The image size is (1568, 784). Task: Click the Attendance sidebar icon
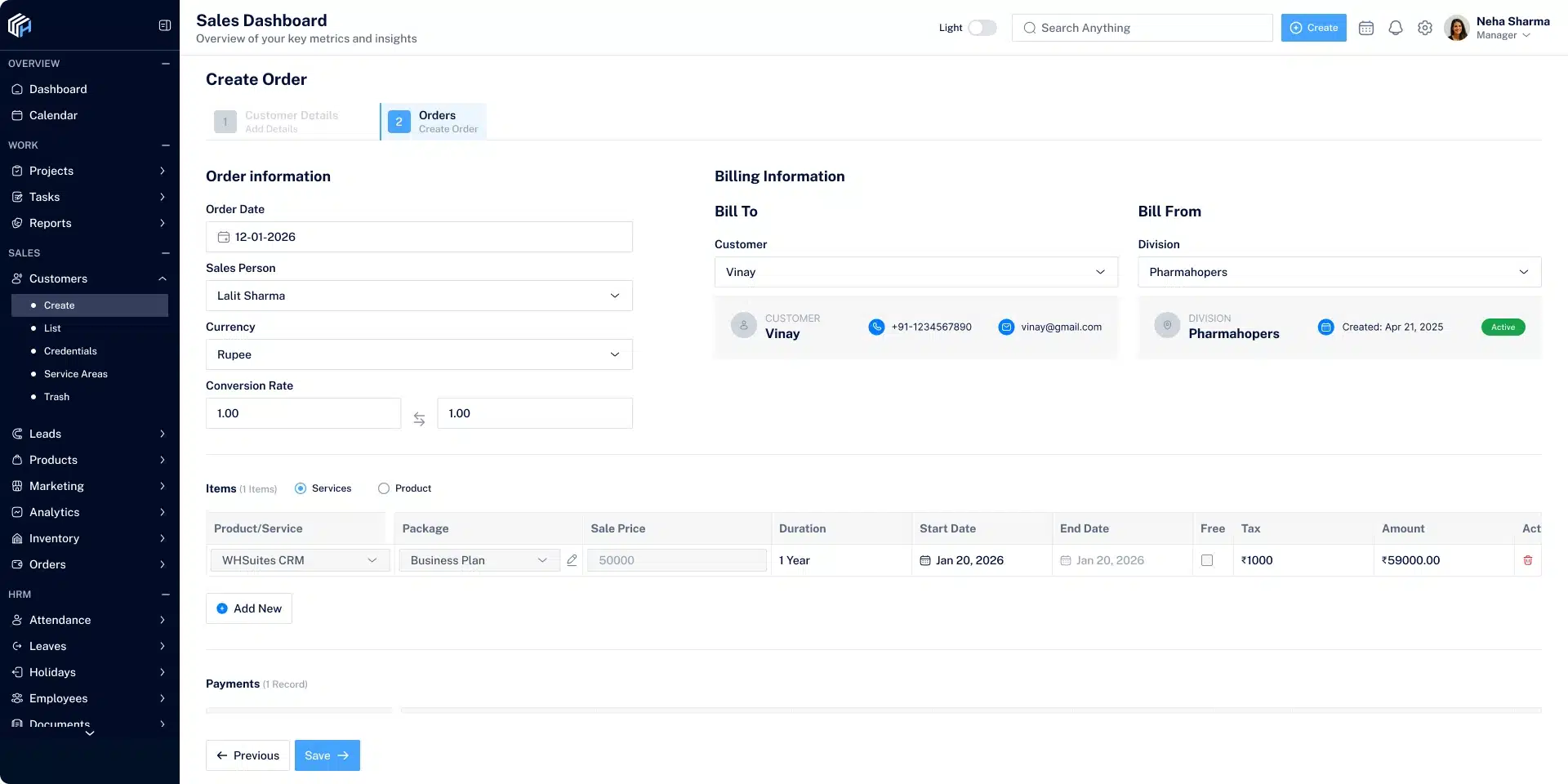pyautogui.click(x=17, y=620)
